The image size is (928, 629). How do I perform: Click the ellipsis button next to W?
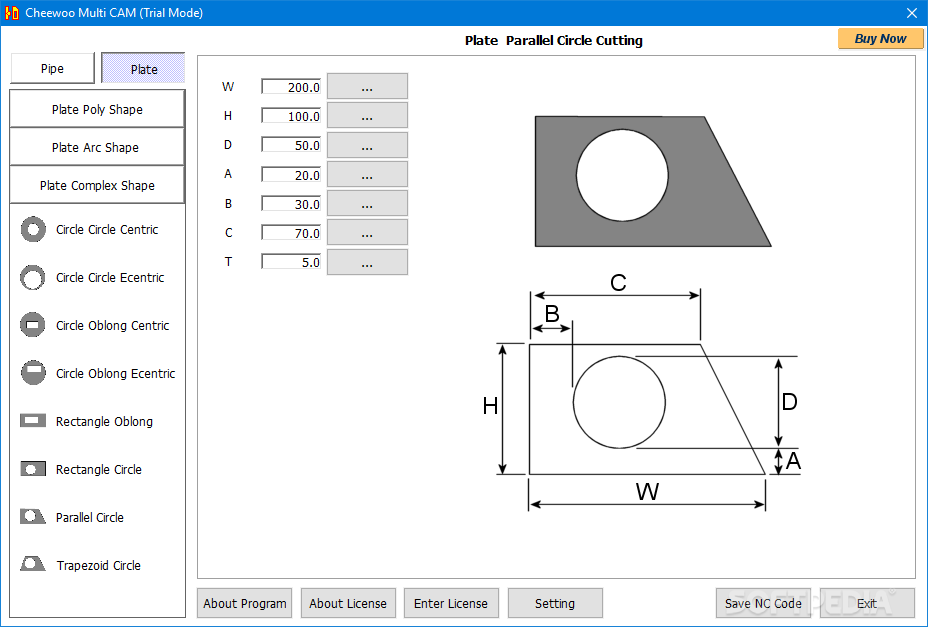(368, 86)
